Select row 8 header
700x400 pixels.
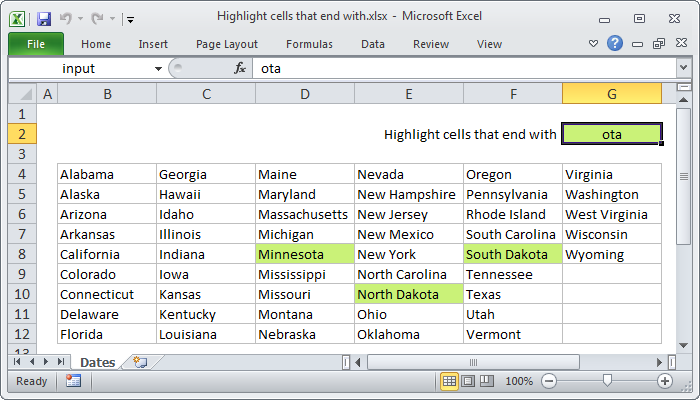(22, 254)
